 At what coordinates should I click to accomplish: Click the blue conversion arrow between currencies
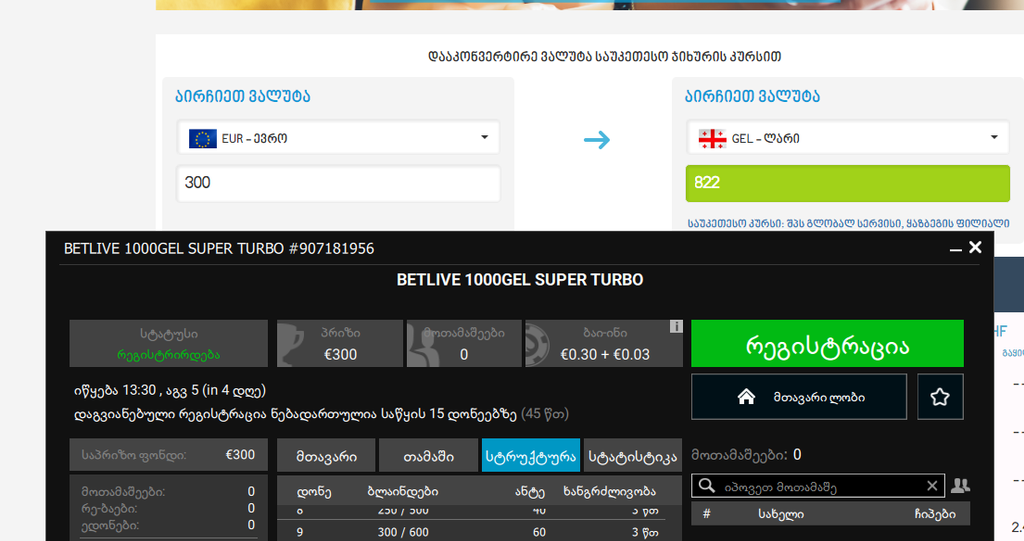coord(597,139)
